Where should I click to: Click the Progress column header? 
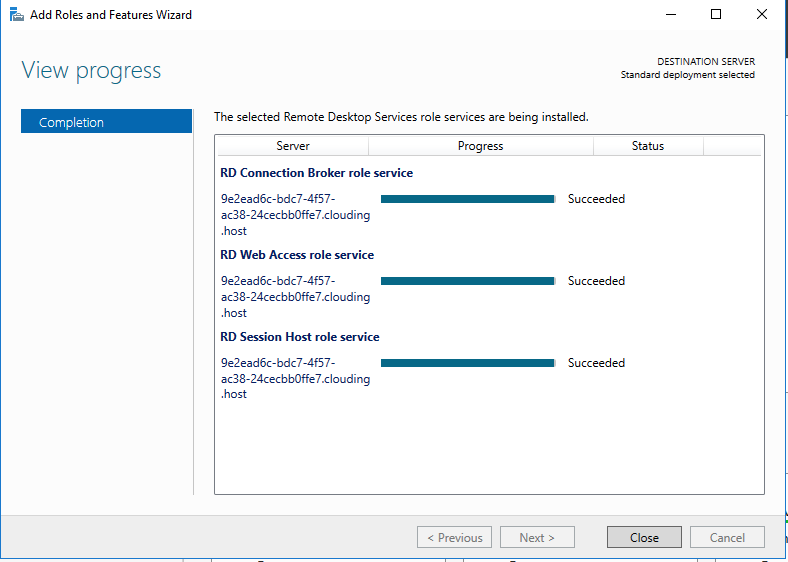(480, 146)
